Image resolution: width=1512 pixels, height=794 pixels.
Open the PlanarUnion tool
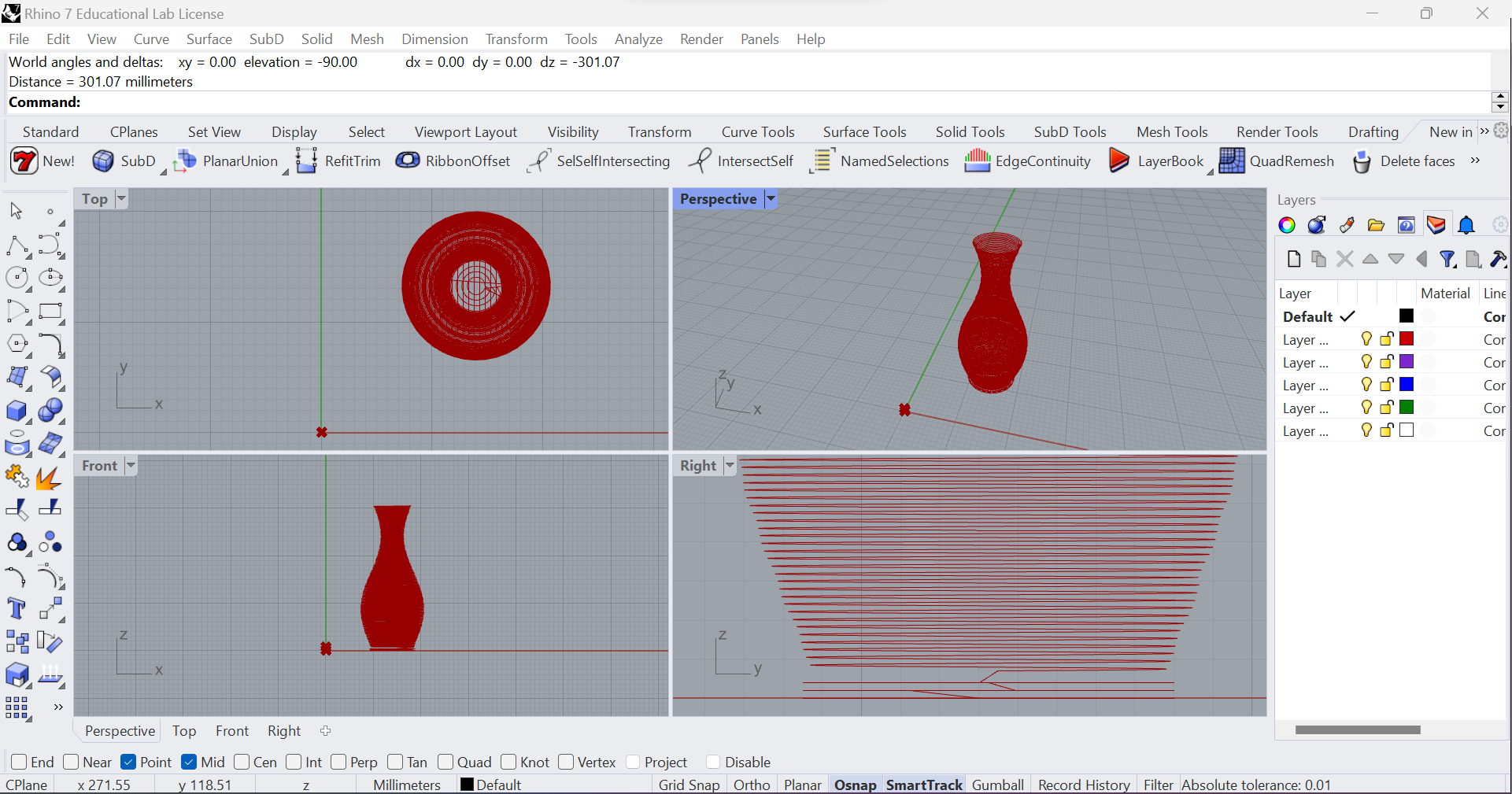tap(227, 161)
